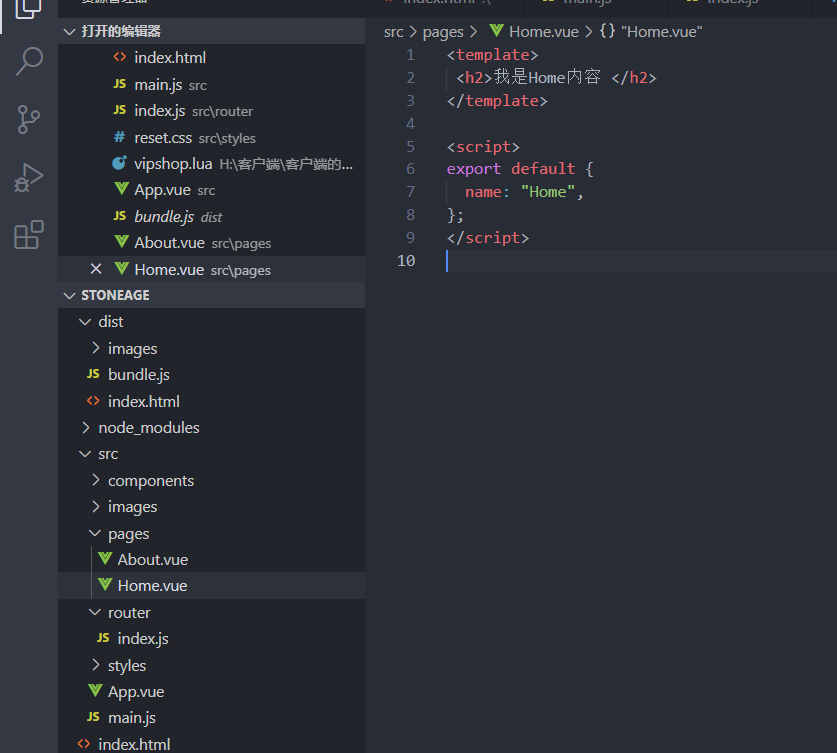The width and height of the screenshot is (837, 753).
Task: Open index.html in dist folder
Action: coord(211,401)
